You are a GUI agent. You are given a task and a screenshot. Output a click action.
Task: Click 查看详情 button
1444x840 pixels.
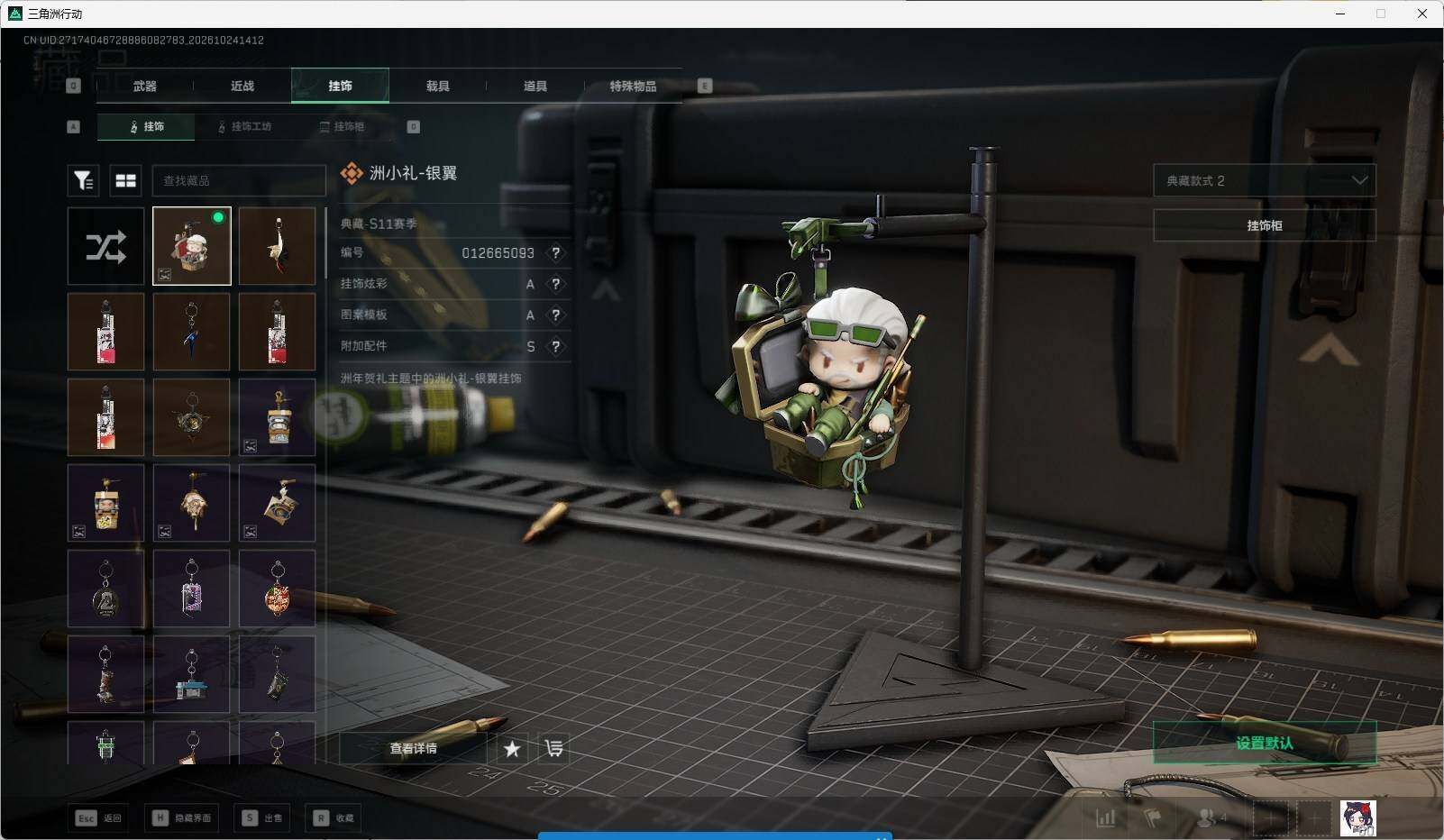point(413,749)
